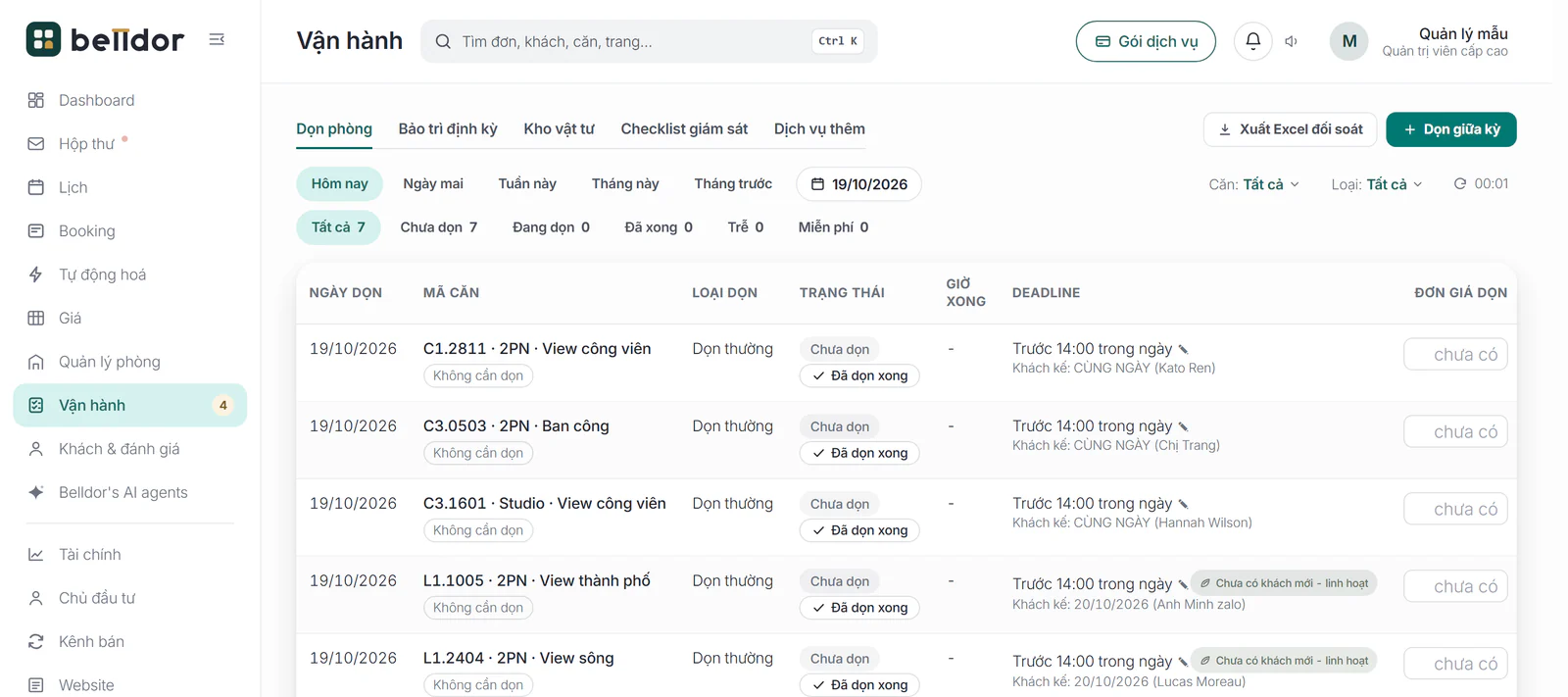Filter by Đang dọn status
This screenshot has height=697, width=1568.
pos(551,227)
